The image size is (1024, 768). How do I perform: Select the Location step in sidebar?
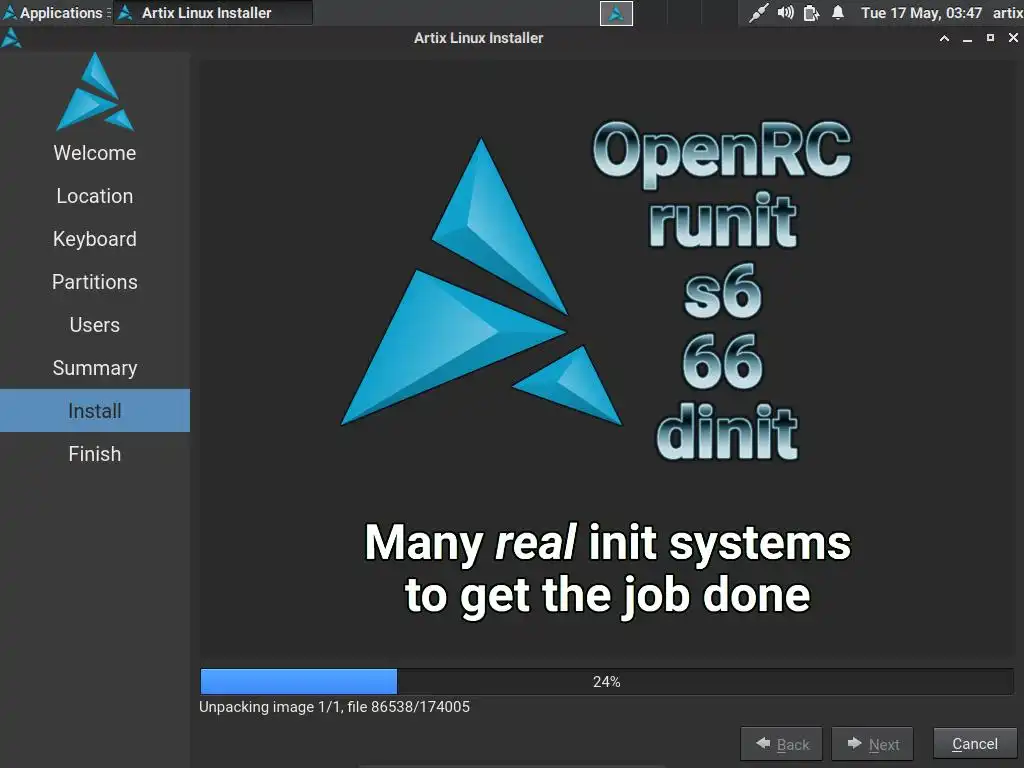(95, 196)
